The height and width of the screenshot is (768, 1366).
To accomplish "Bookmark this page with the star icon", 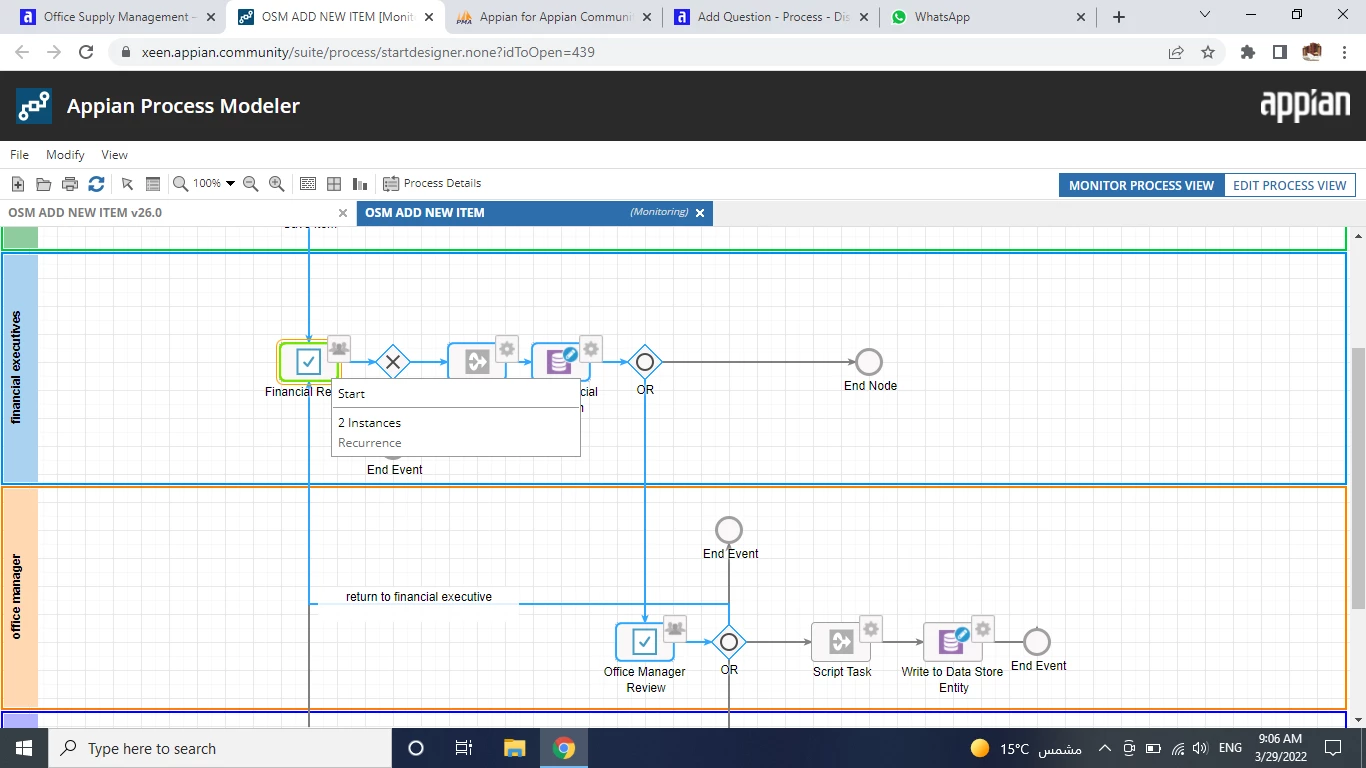I will (x=1208, y=52).
